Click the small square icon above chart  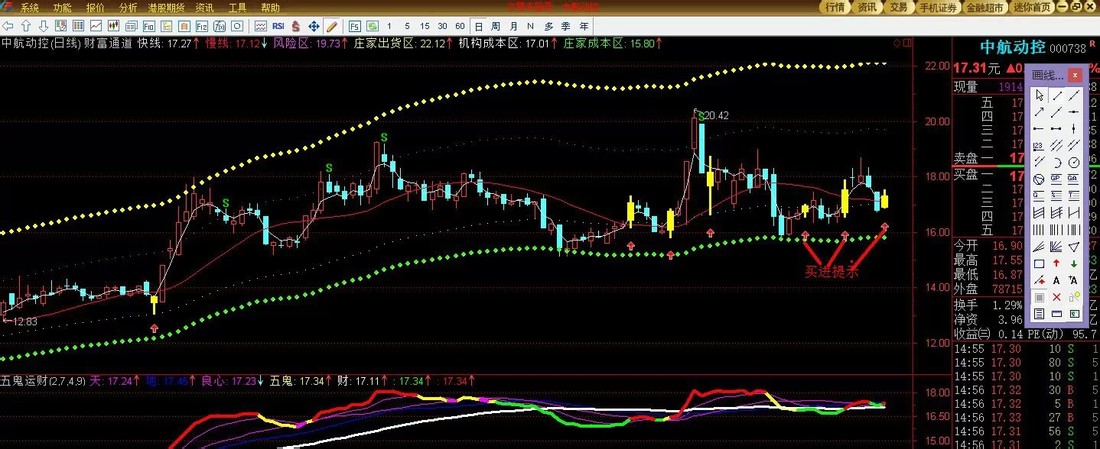[907, 43]
